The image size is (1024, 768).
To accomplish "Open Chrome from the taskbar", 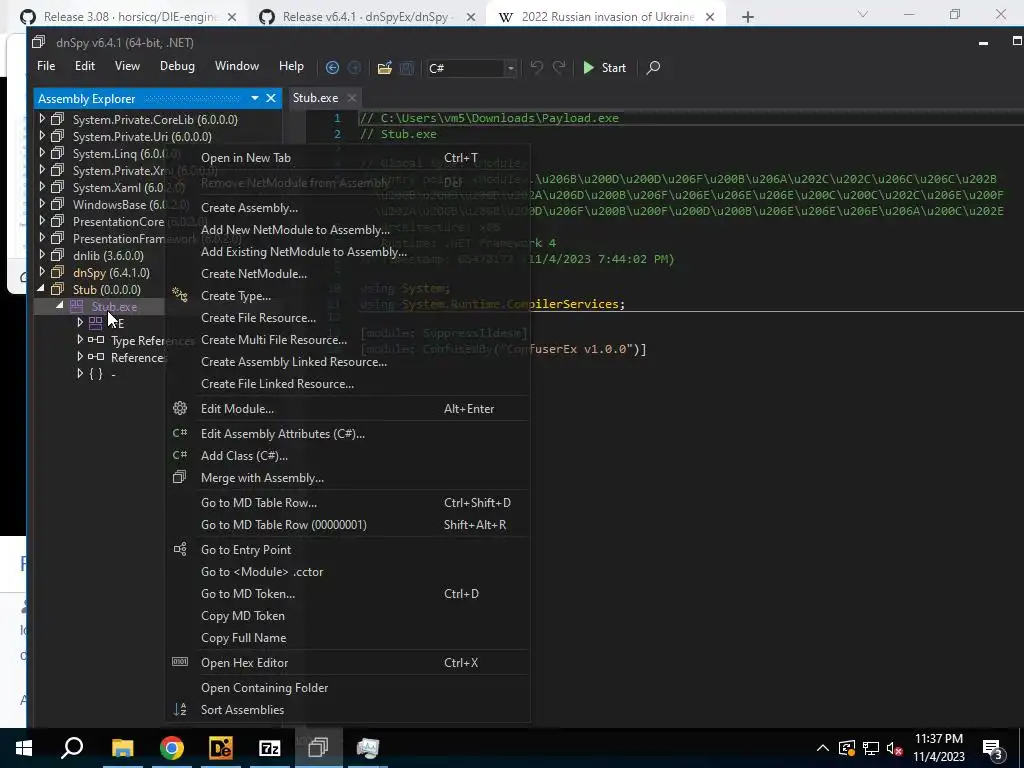I will click(171, 748).
